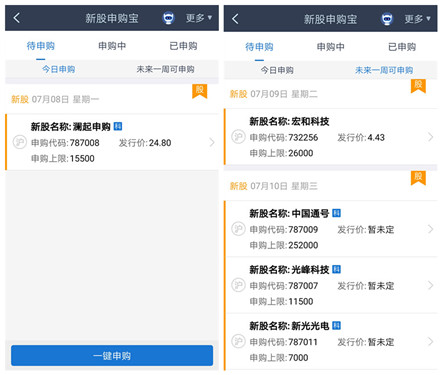Tap the 07月08日 星期一 date header

(x=65, y=99)
